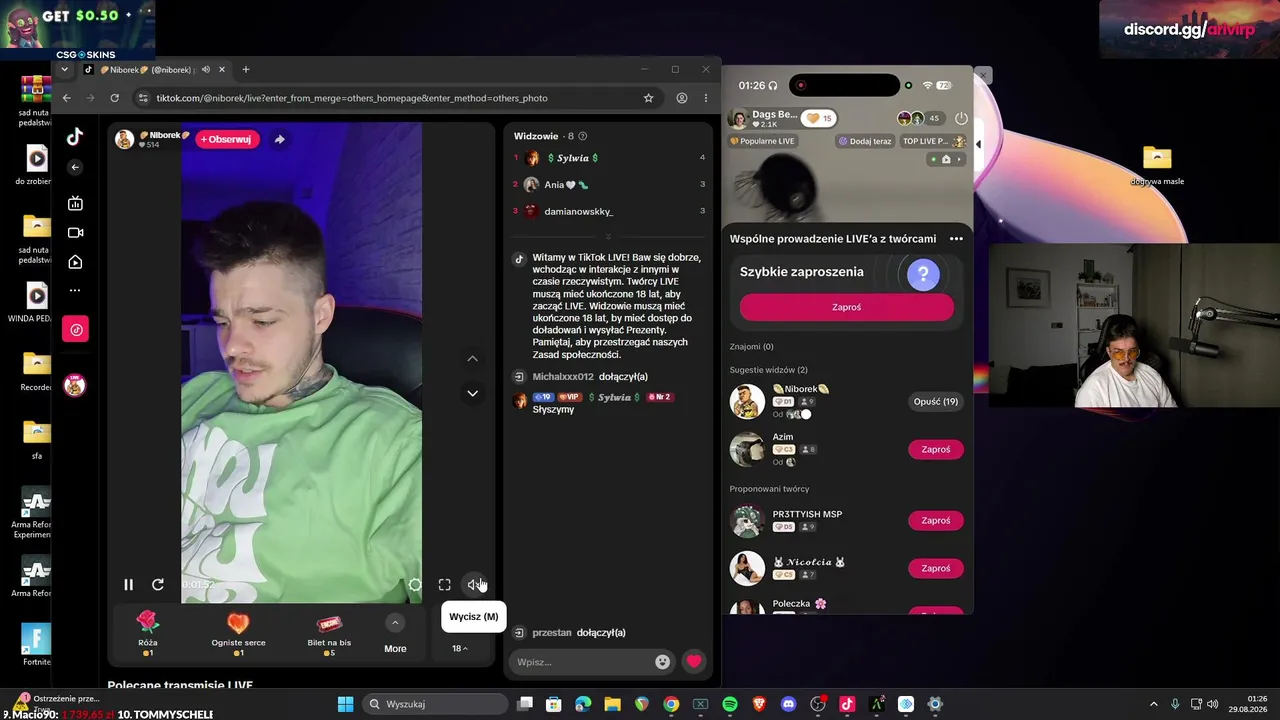Share the Niborek live stream
The image size is (1280, 720).
[x=280, y=140]
